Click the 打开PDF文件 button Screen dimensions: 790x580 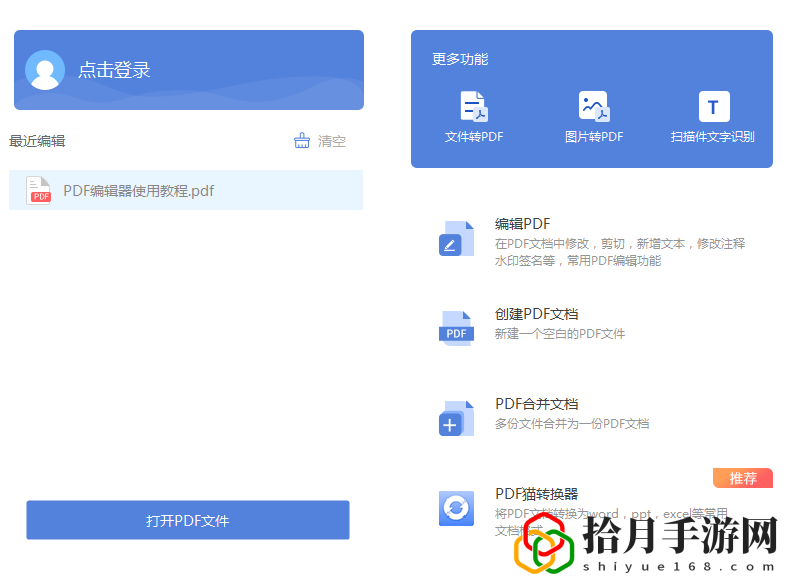click(188, 520)
